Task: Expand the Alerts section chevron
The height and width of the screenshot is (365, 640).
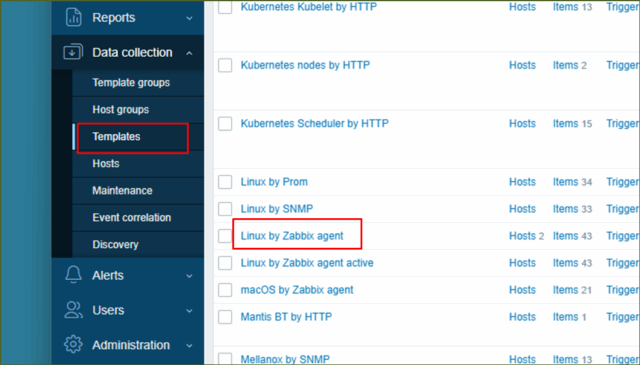Action: tap(189, 276)
